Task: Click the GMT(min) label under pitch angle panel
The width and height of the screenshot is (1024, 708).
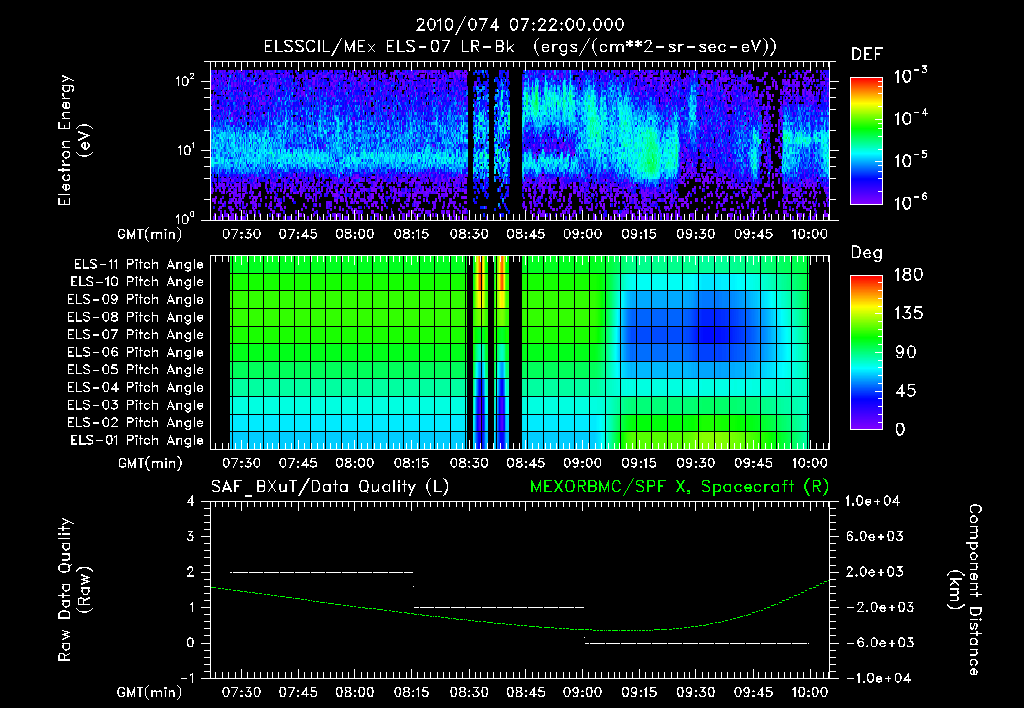Action: 150,464
